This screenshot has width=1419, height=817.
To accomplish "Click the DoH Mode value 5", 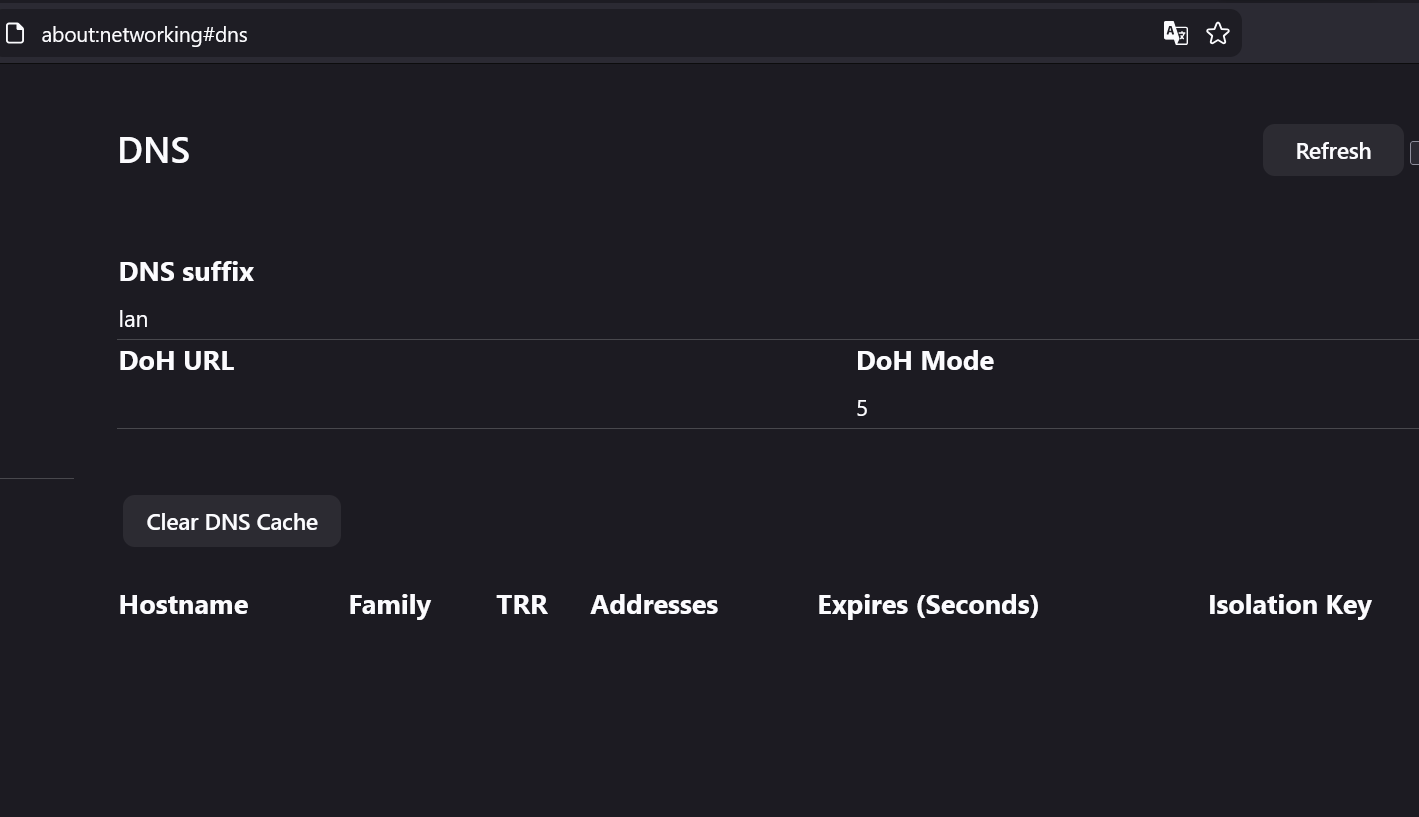I will tap(862, 408).
